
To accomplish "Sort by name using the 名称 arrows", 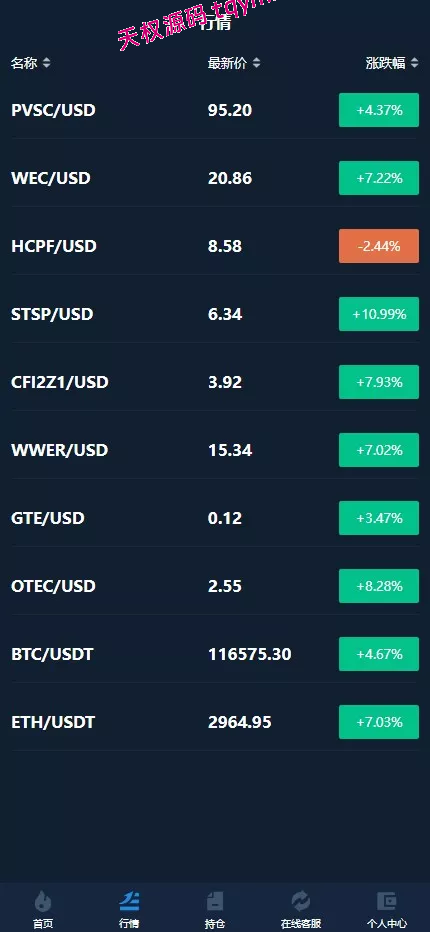I will click(x=46, y=63).
